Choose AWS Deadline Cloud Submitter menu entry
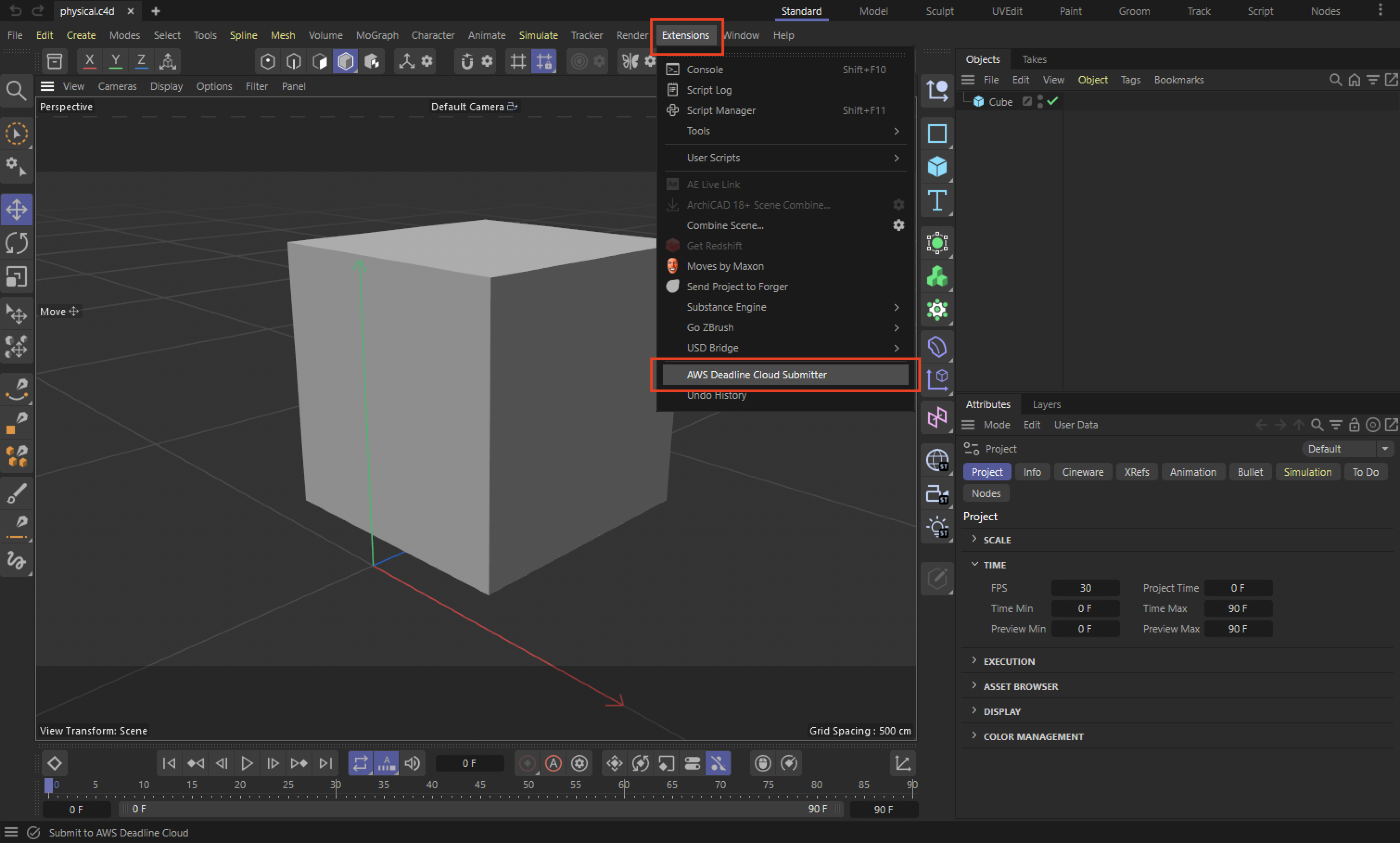The width and height of the screenshot is (1400, 843). point(756,374)
